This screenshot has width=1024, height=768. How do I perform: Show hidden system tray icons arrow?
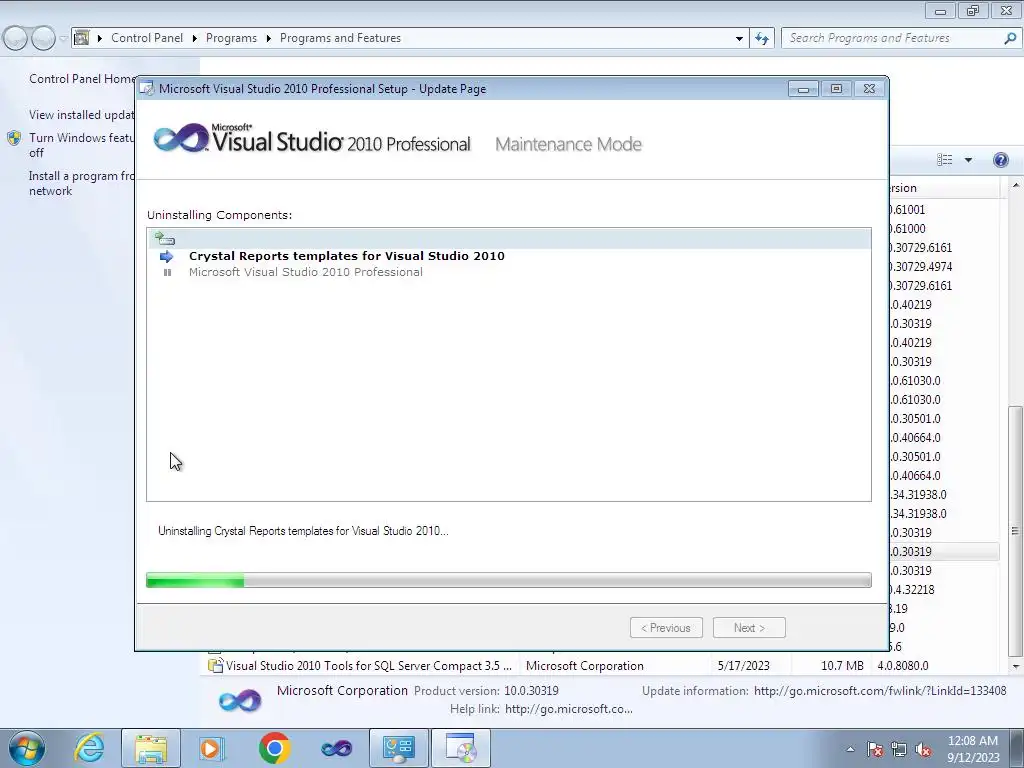pos(850,749)
